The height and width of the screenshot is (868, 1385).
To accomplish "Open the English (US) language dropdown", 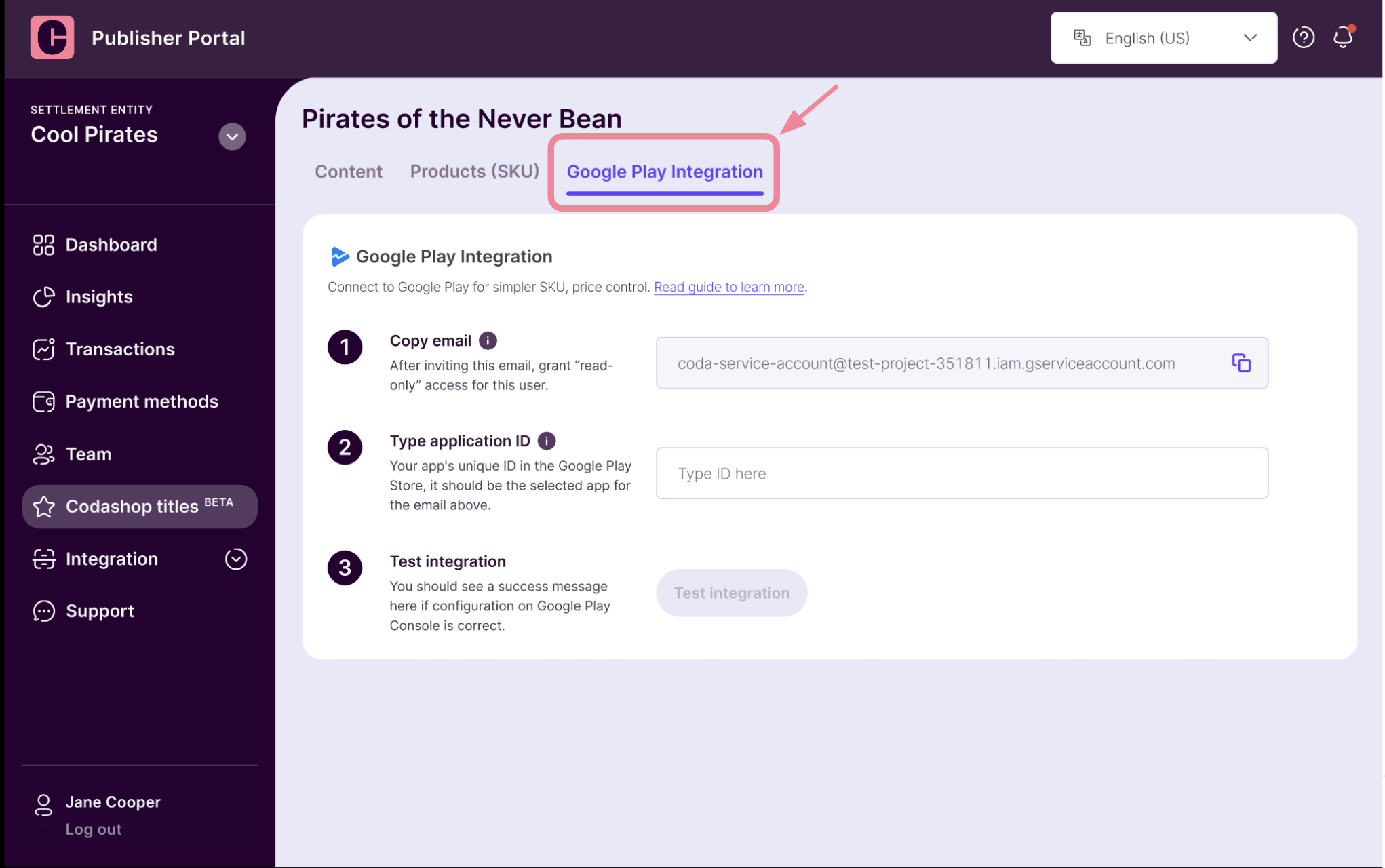I will (x=1163, y=38).
